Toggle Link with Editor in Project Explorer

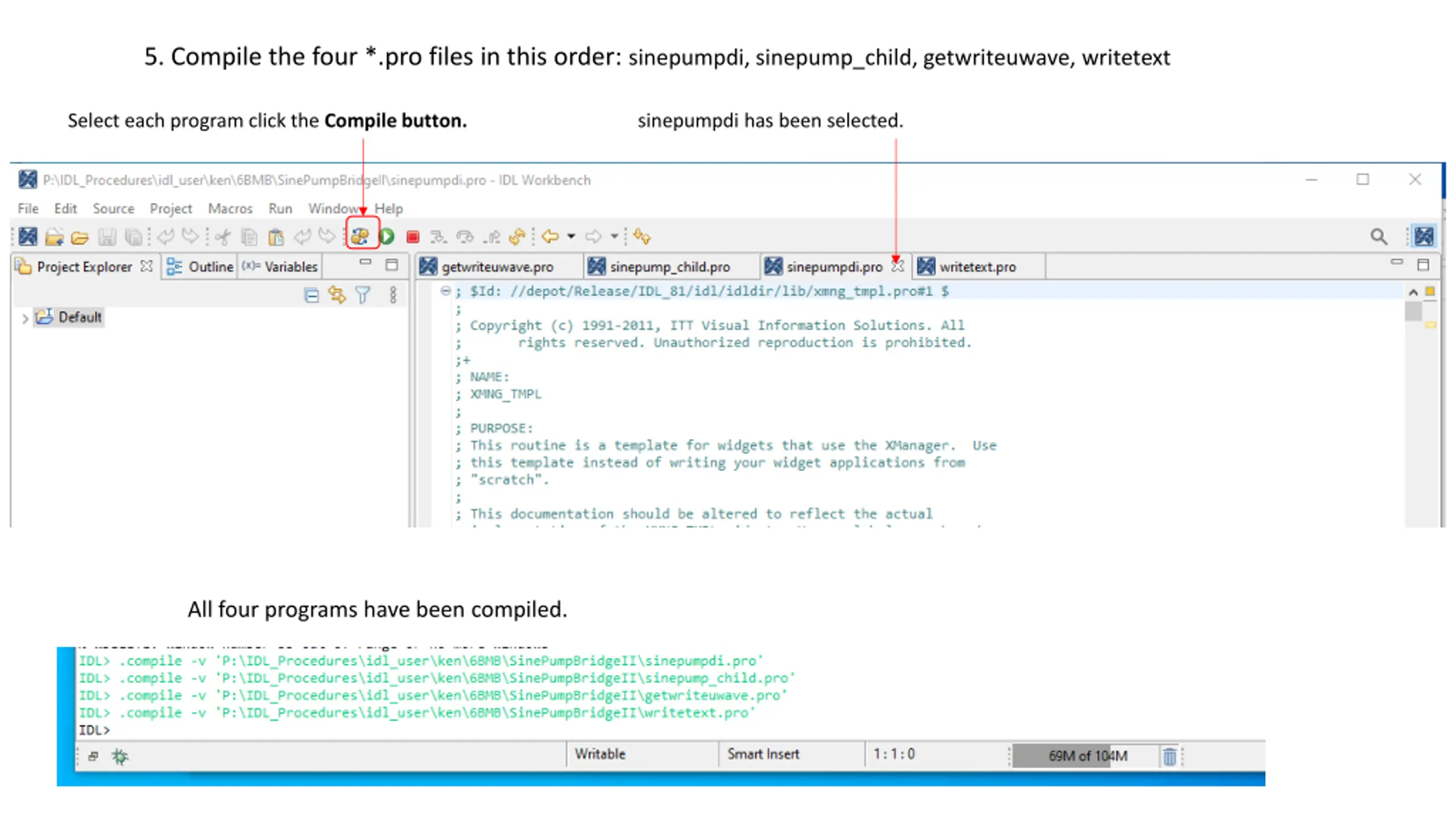click(x=337, y=295)
